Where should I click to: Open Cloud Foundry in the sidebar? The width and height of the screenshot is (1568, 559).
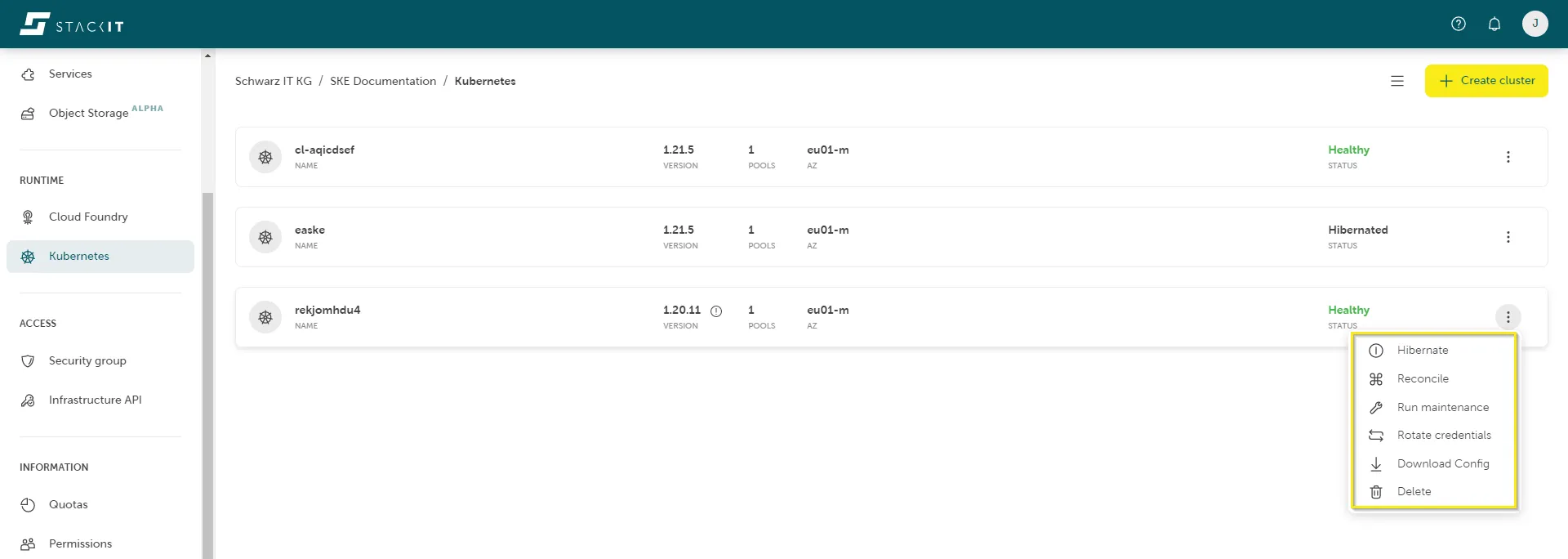[88, 217]
